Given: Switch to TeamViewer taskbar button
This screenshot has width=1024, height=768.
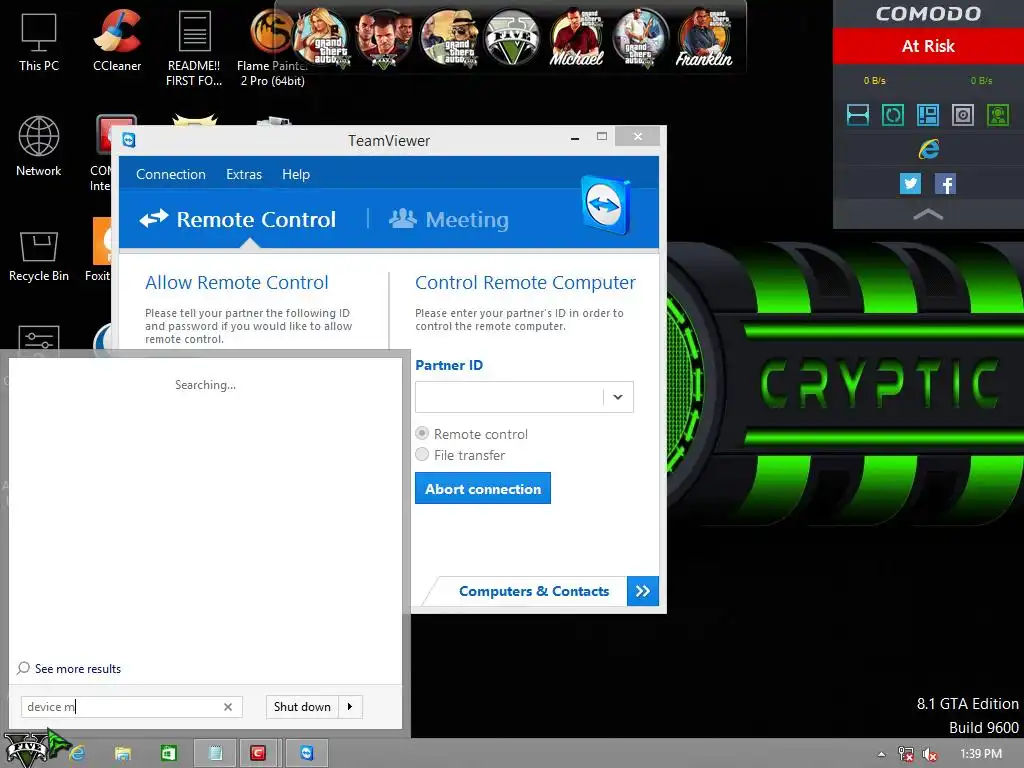Looking at the screenshot, I should point(307,754).
